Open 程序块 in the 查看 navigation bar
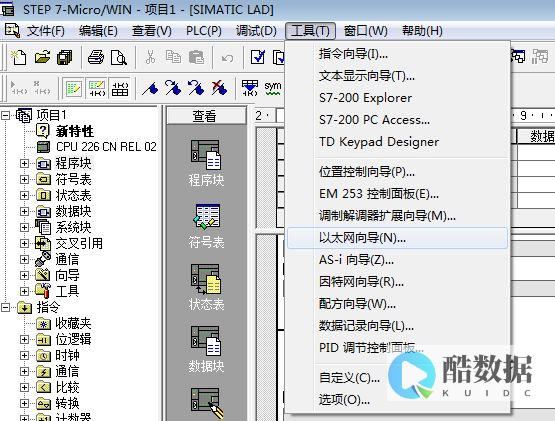The width and height of the screenshot is (555, 421). coord(206,163)
